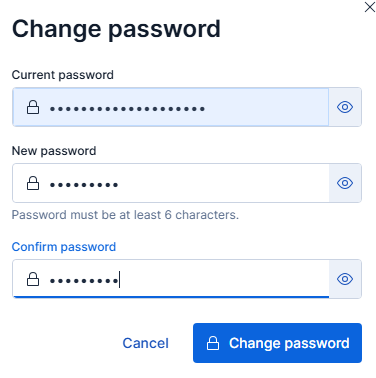Submit with the blue Change password button
Screen dimensions: 376x378
point(277,343)
